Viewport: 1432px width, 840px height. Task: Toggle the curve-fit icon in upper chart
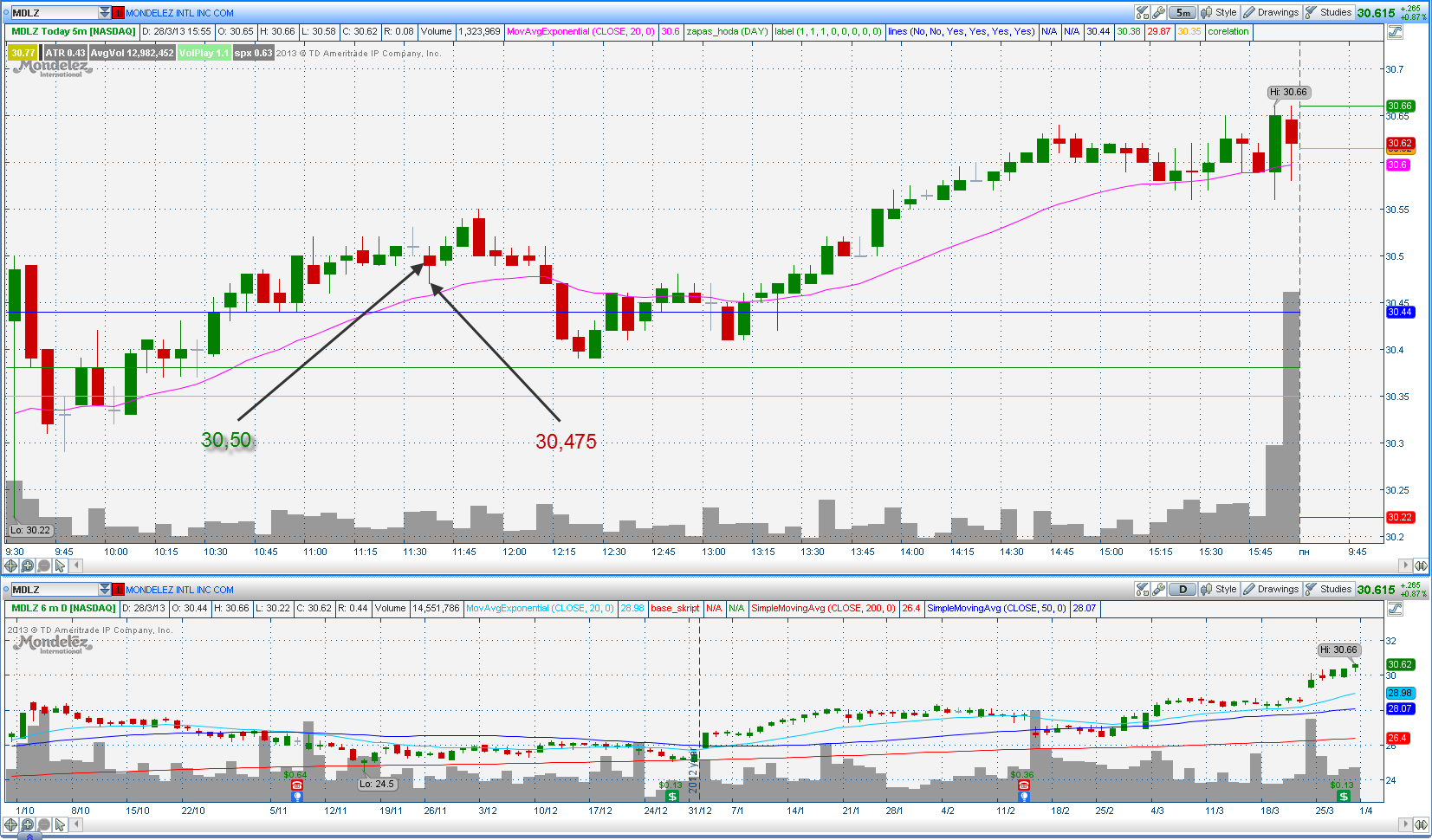pyautogui.click(x=1395, y=32)
